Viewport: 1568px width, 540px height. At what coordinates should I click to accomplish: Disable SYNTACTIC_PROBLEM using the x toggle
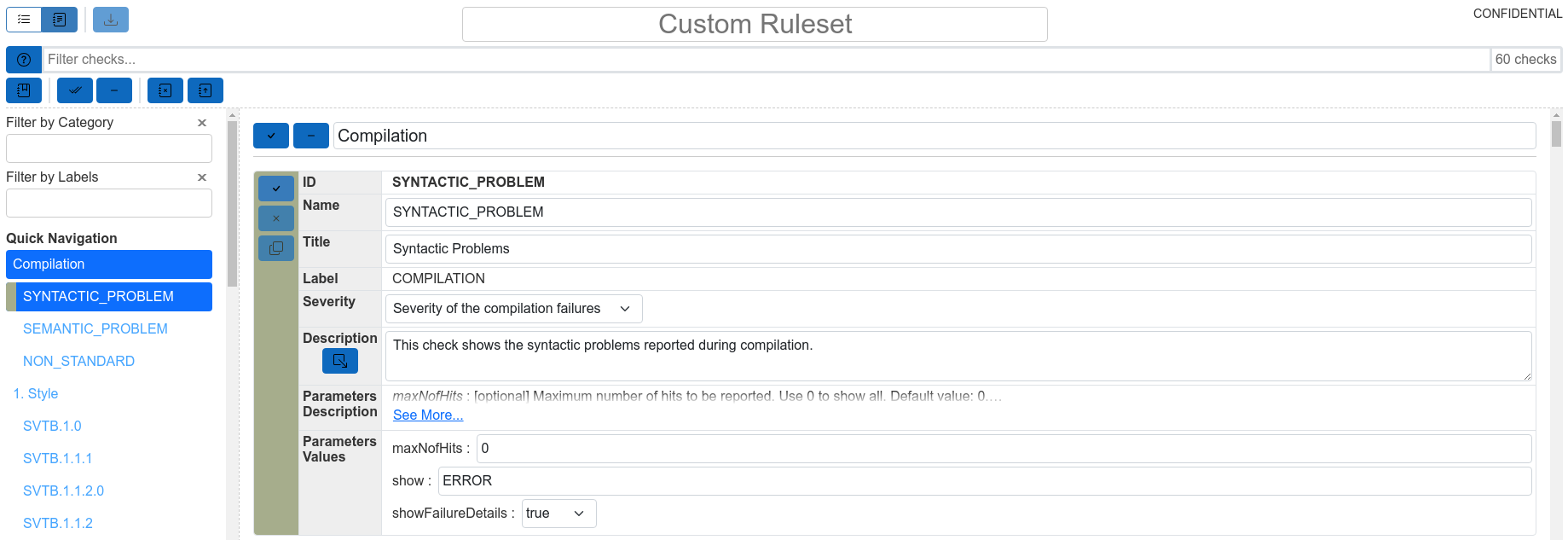[x=275, y=218]
